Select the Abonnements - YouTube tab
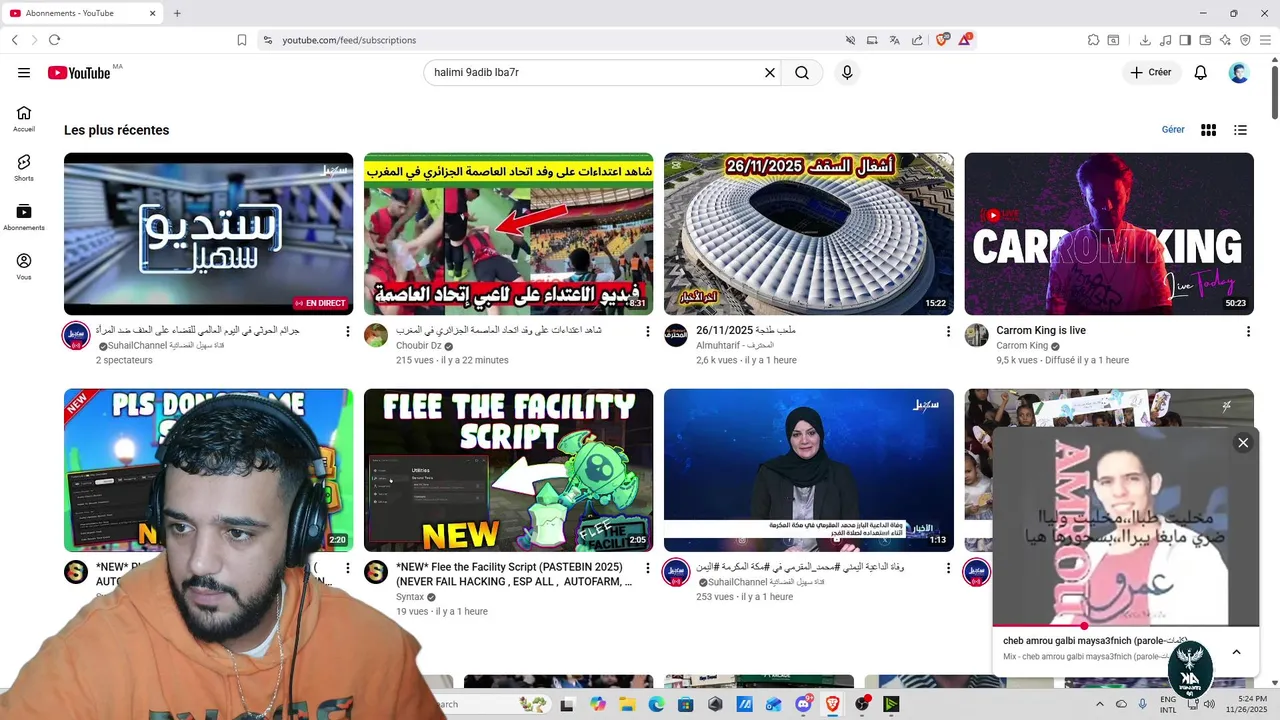The image size is (1280, 720). coord(82,13)
